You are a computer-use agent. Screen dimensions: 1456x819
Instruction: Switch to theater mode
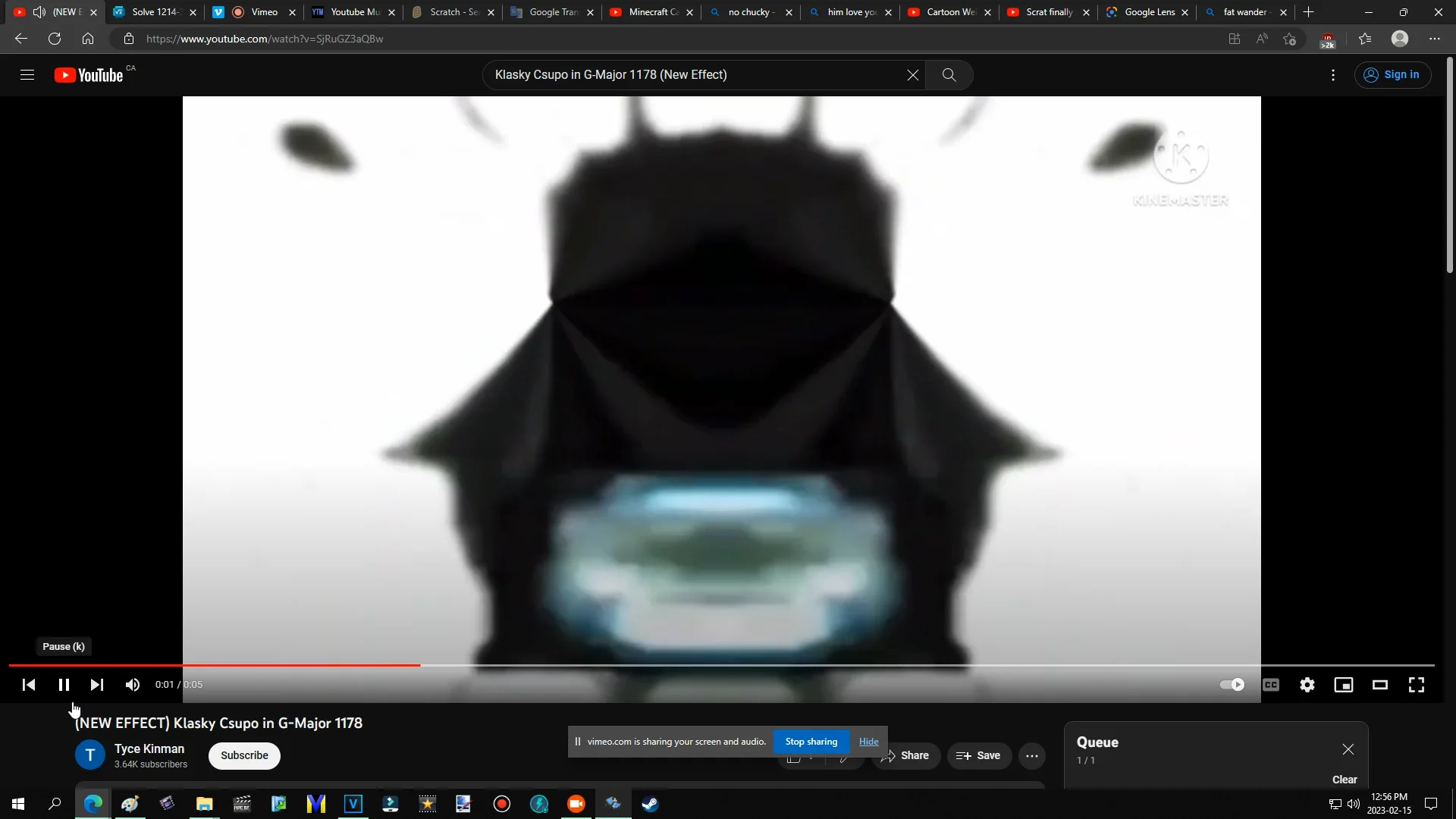tap(1380, 685)
